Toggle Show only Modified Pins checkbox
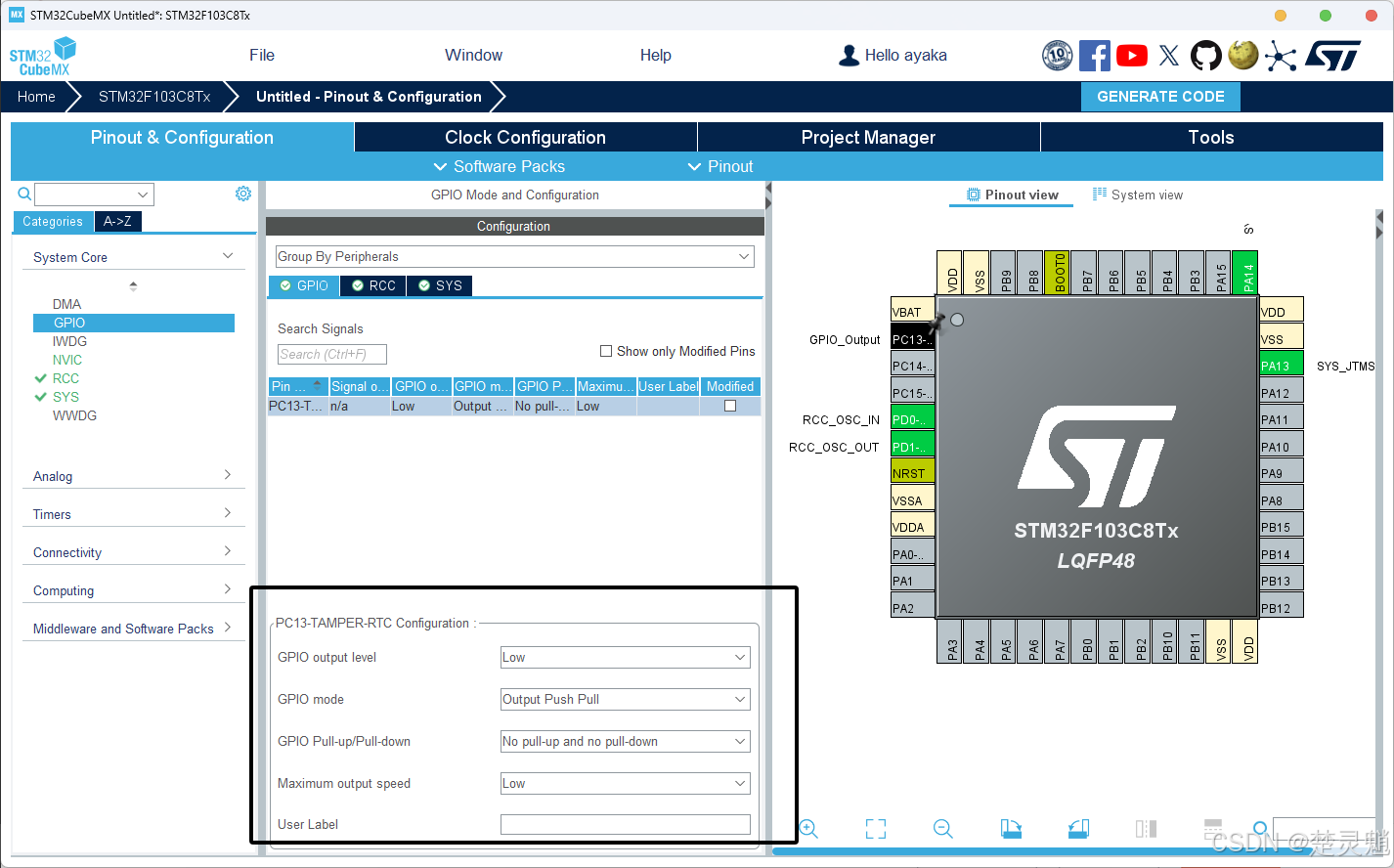The height and width of the screenshot is (868, 1394). pyautogui.click(x=606, y=351)
